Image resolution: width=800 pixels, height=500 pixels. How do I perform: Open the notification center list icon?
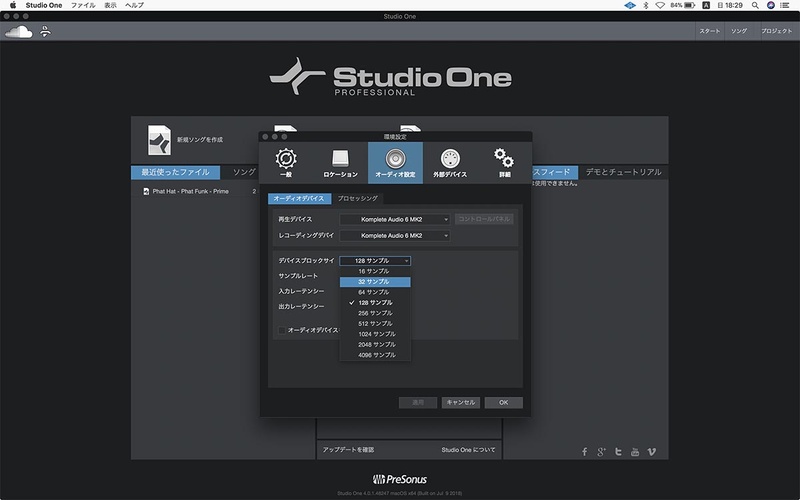pos(785,5)
